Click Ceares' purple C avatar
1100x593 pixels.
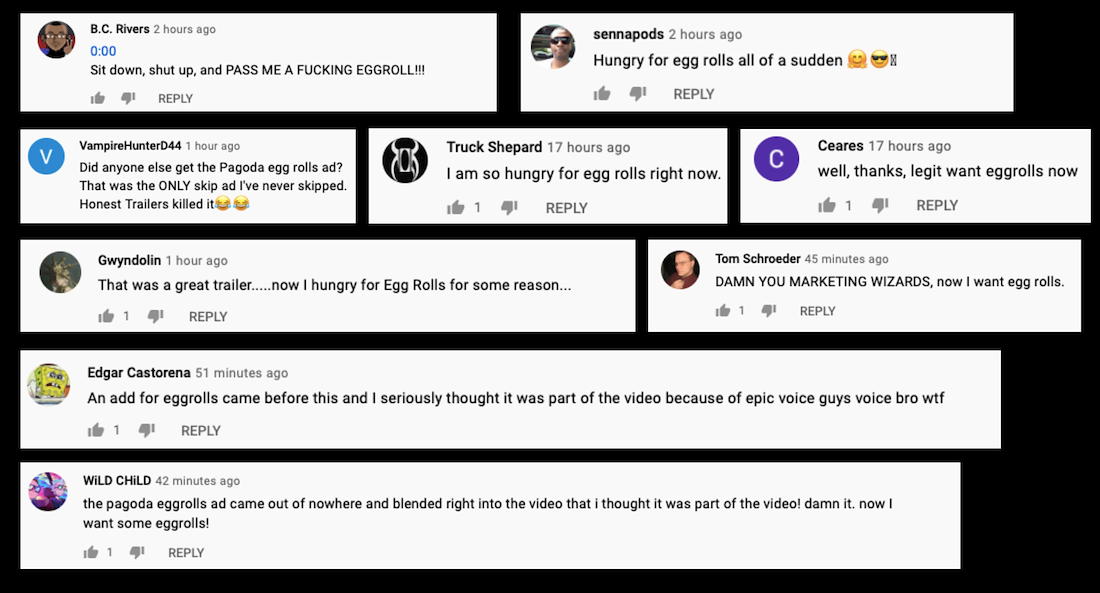[x=776, y=159]
